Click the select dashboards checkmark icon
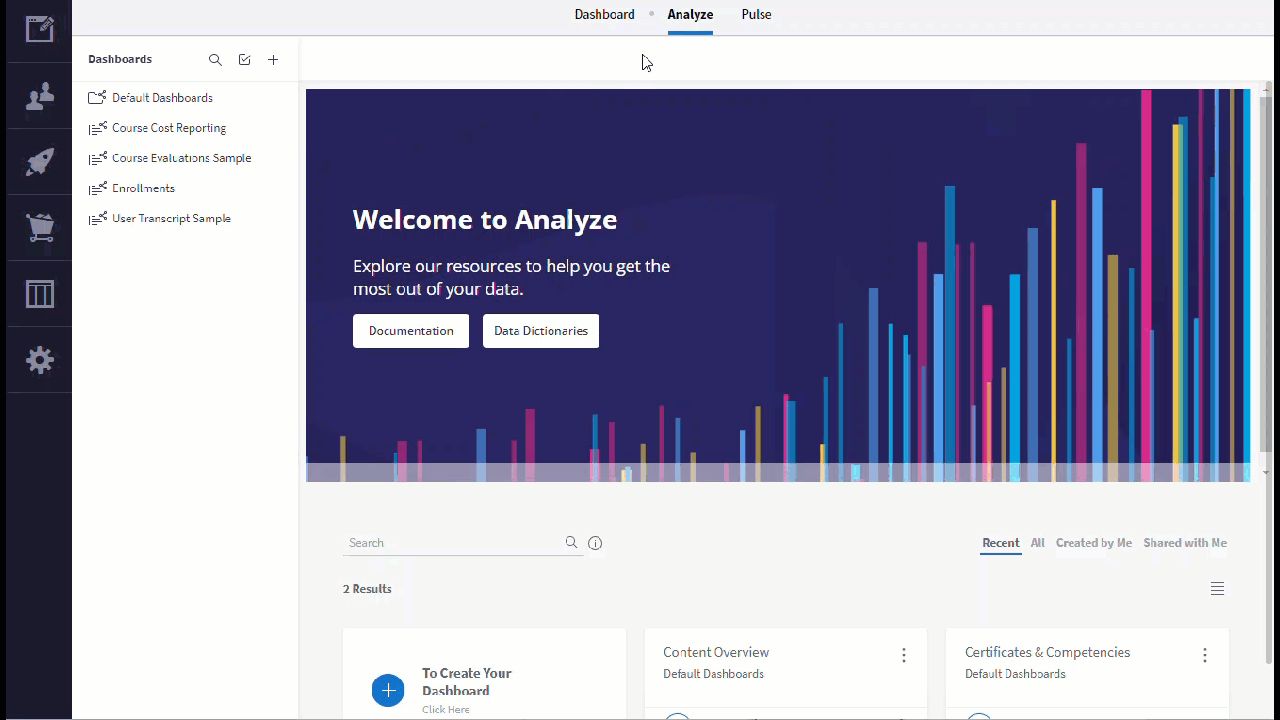1280x720 pixels. pyautogui.click(x=244, y=60)
